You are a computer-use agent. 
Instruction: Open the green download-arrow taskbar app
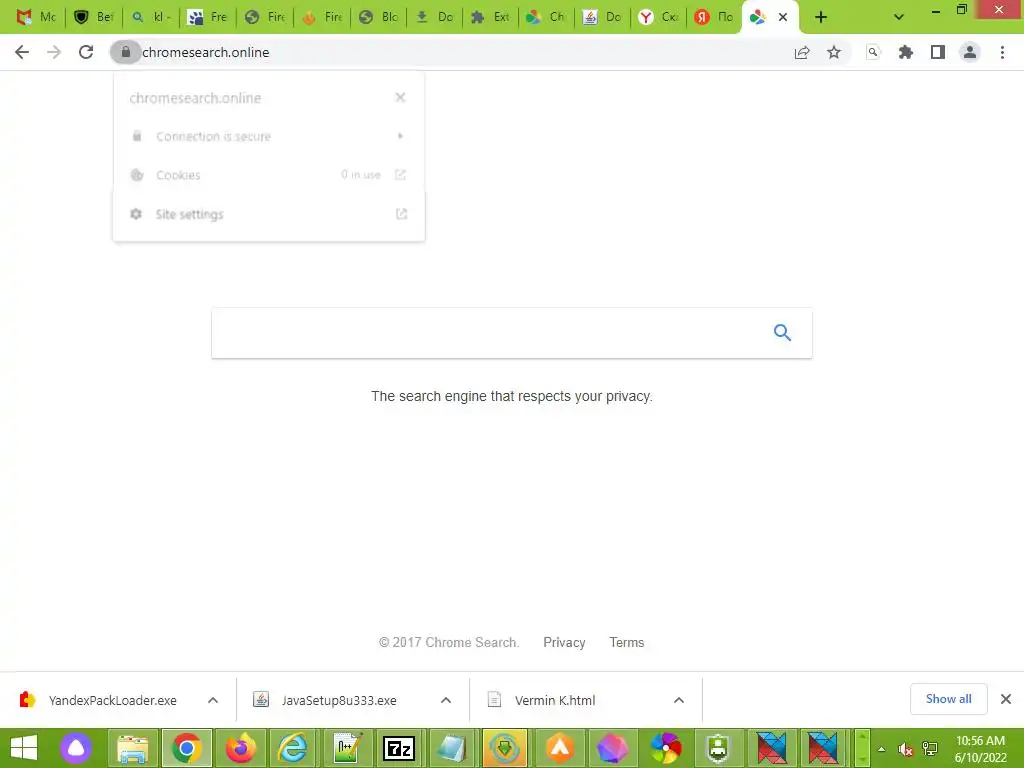[x=505, y=748]
